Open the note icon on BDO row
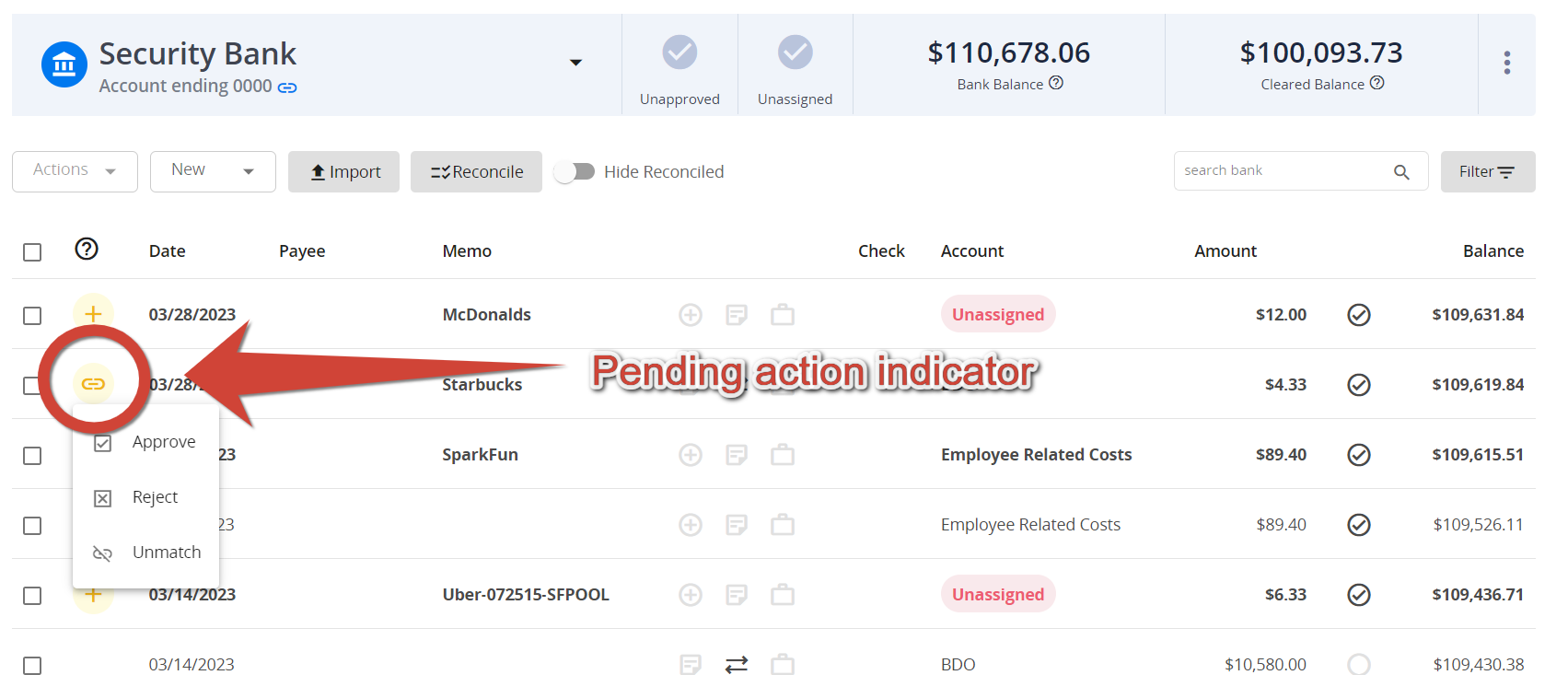The image size is (1568, 675). (691, 664)
